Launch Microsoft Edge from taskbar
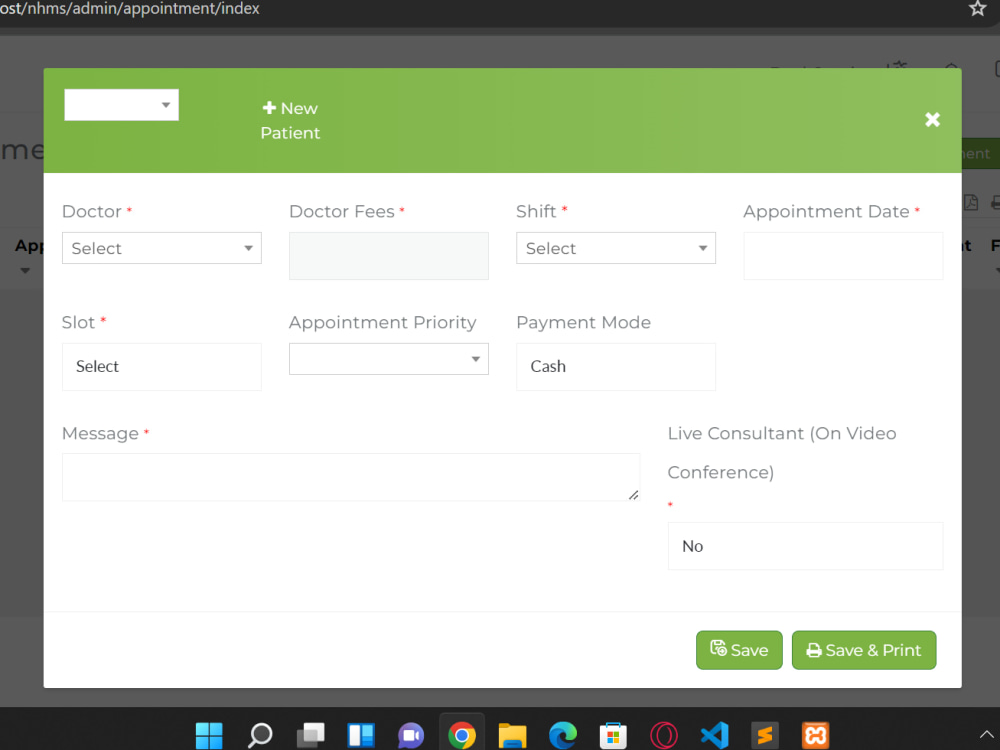Image resolution: width=1000 pixels, height=750 pixels. pos(562,735)
